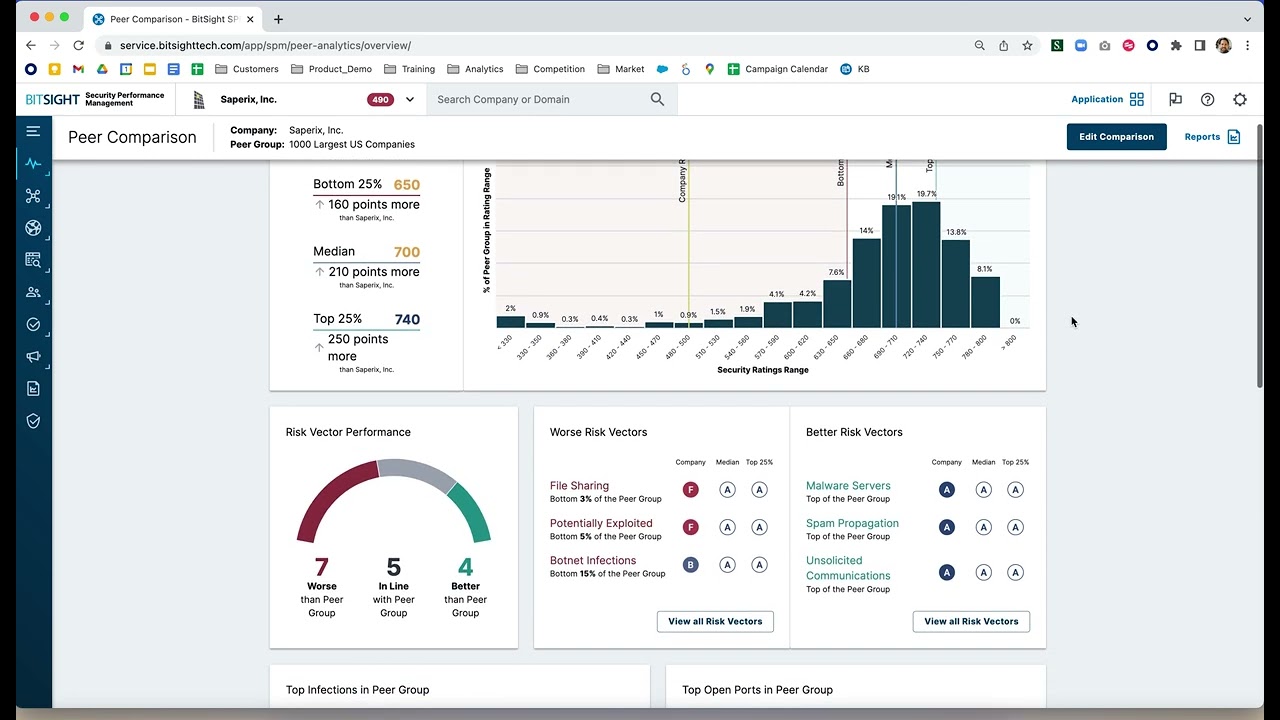Click the megaphone icon in sidebar
The height and width of the screenshot is (720, 1280).
coord(33,357)
